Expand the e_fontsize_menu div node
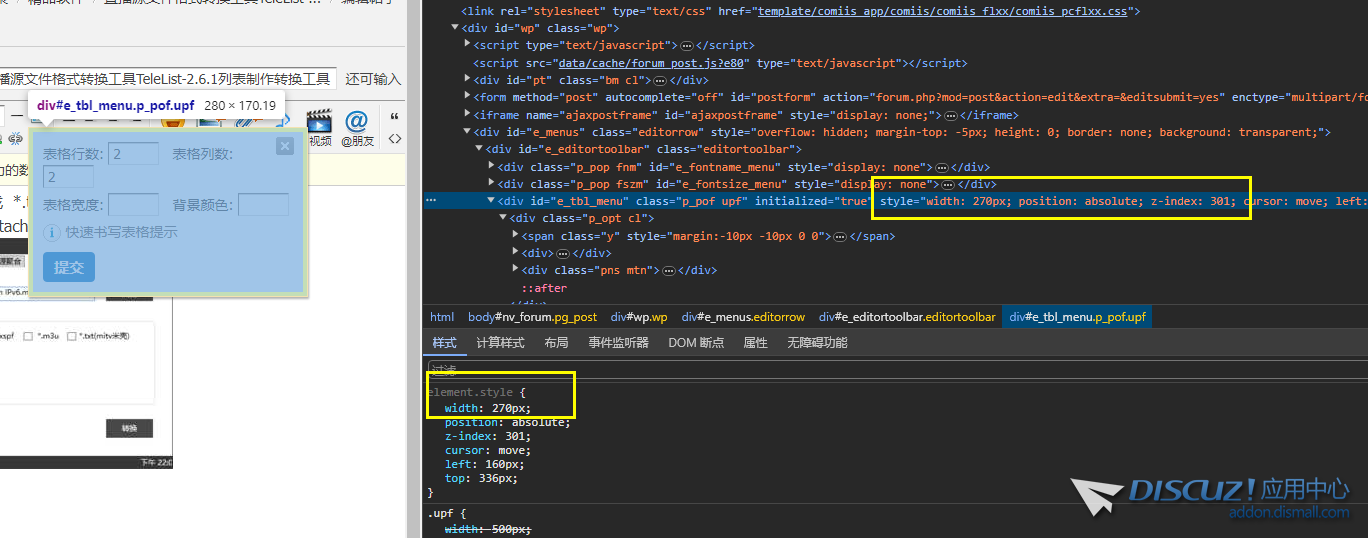This screenshot has width=1368, height=538. pyautogui.click(x=492, y=184)
